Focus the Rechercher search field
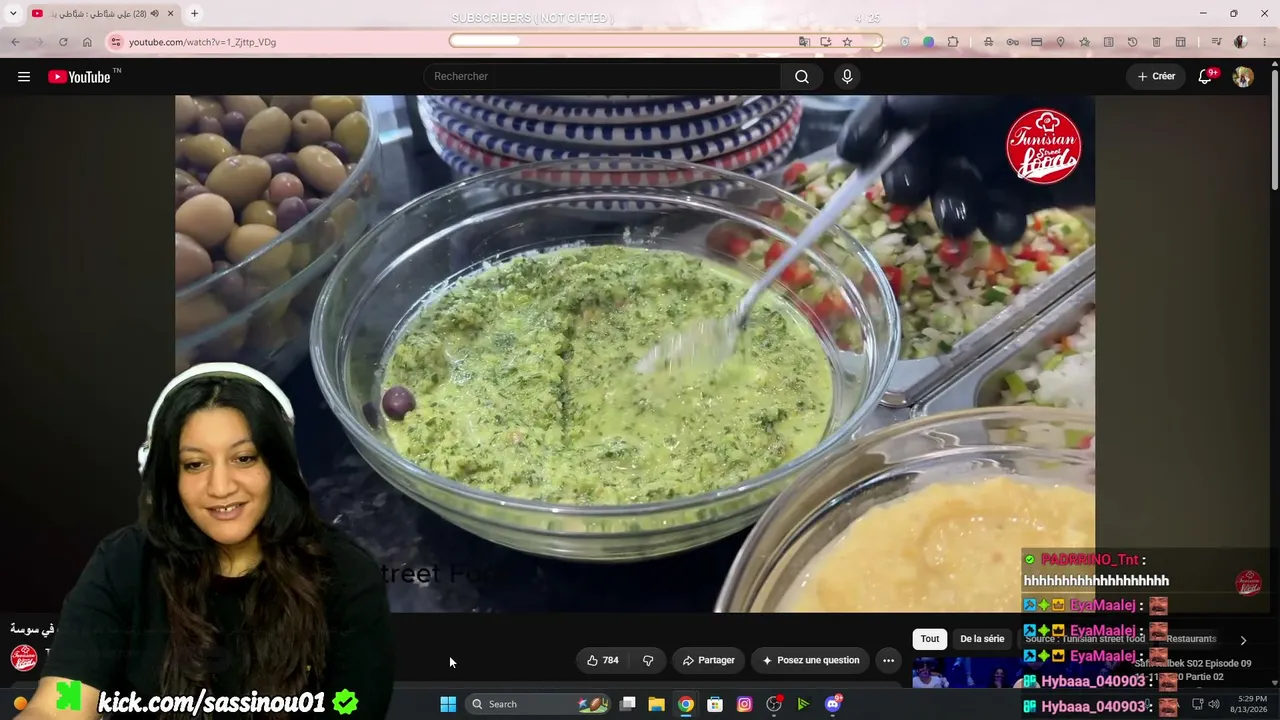1280x720 pixels. click(603, 77)
